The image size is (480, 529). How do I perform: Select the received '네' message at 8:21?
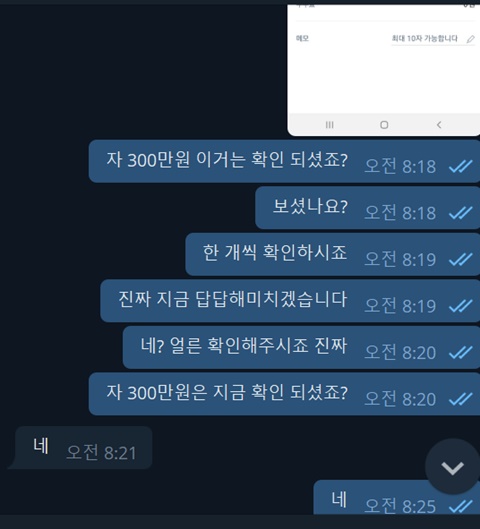click(x=80, y=448)
